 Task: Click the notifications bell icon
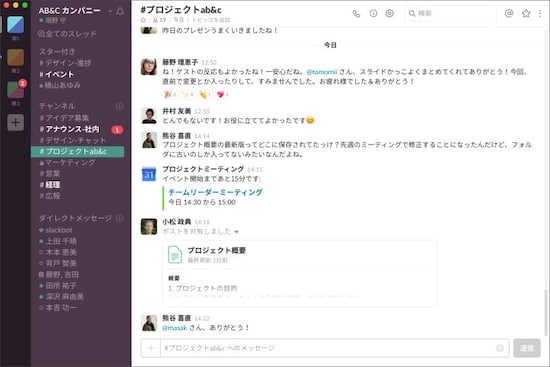pyautogui.click(x=120, y=11)
